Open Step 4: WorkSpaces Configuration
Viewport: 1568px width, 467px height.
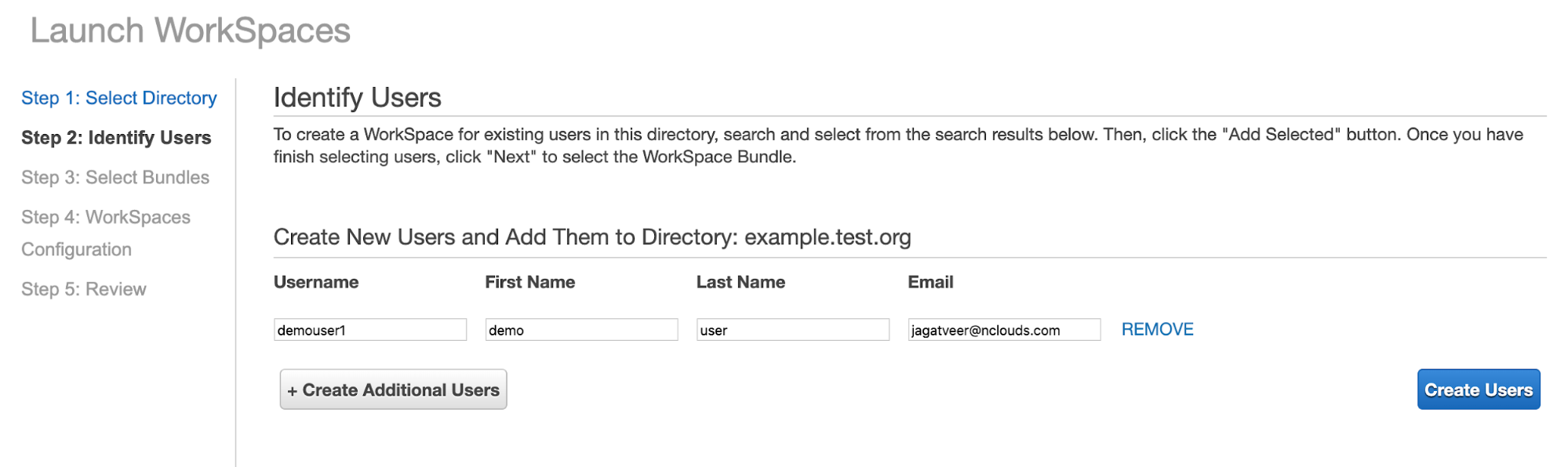click(106, 233)
